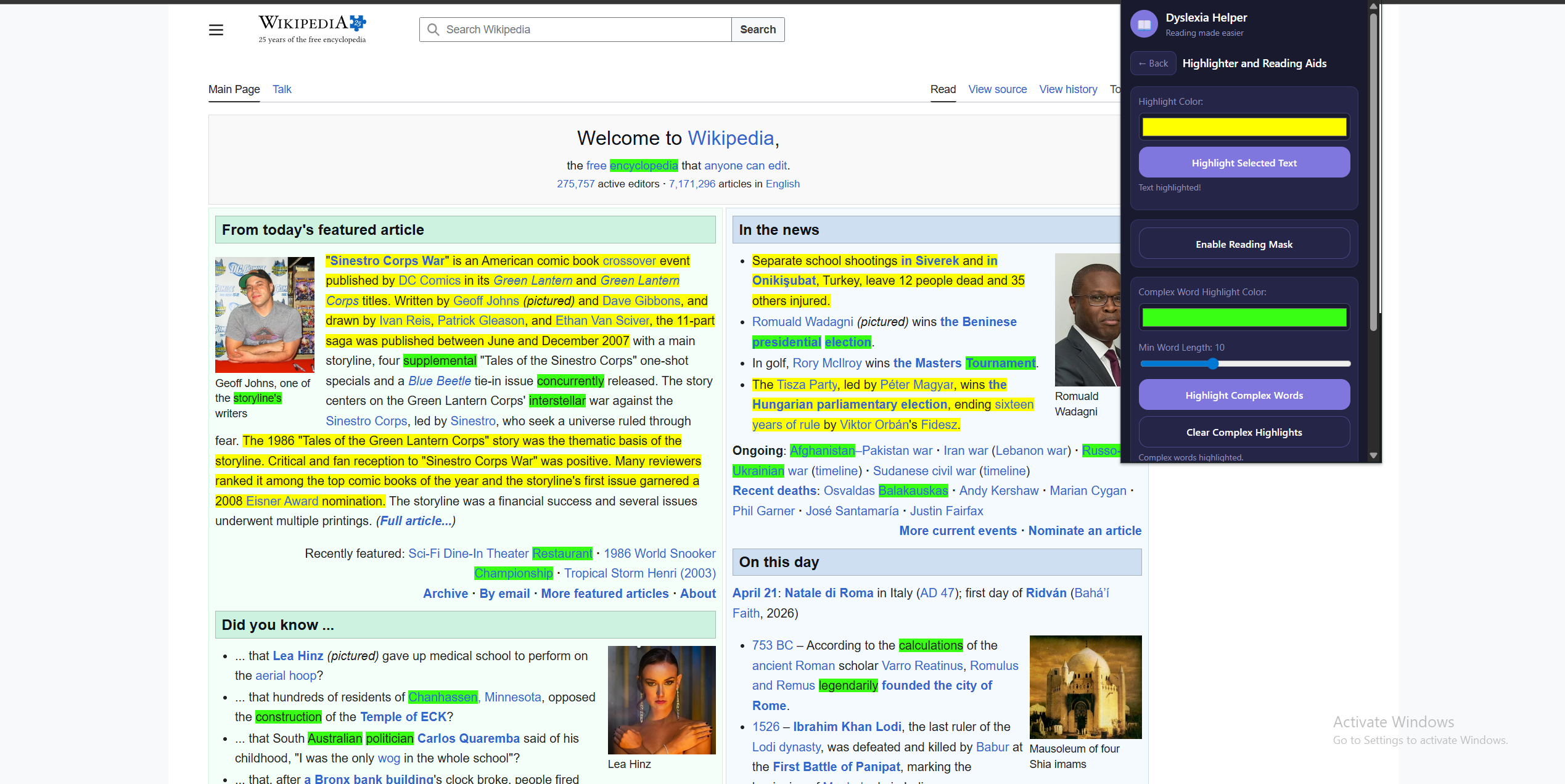Open the View history tab
Screen dimensions: 1565x784
pos(1068,89)
